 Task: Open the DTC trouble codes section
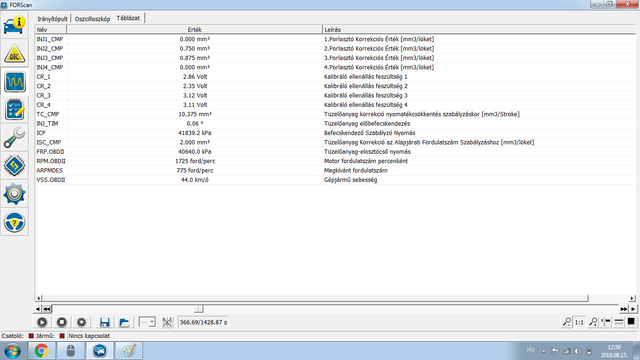(15, 54)
